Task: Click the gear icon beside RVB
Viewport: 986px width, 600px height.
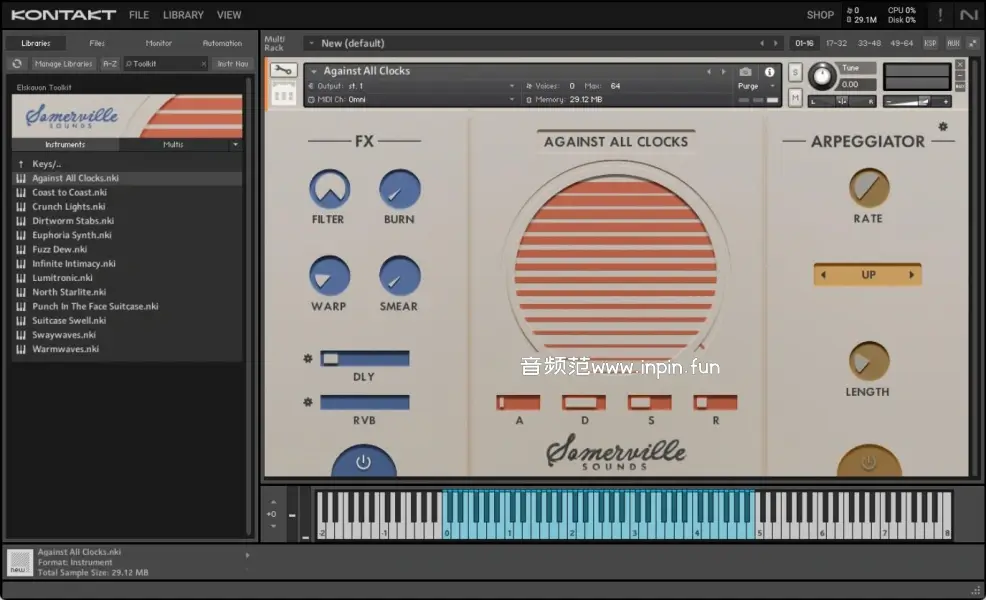Action: (x=308, y=402)
